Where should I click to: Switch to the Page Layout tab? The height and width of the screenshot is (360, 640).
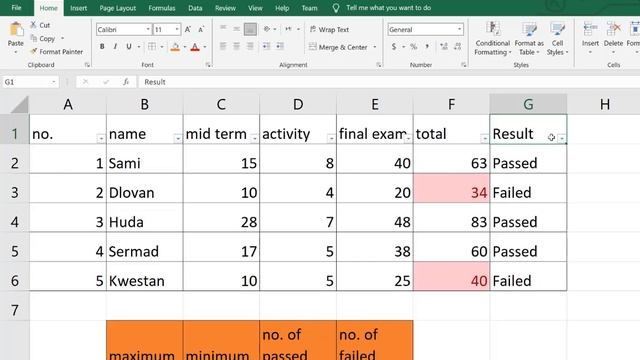click(118, 8)
